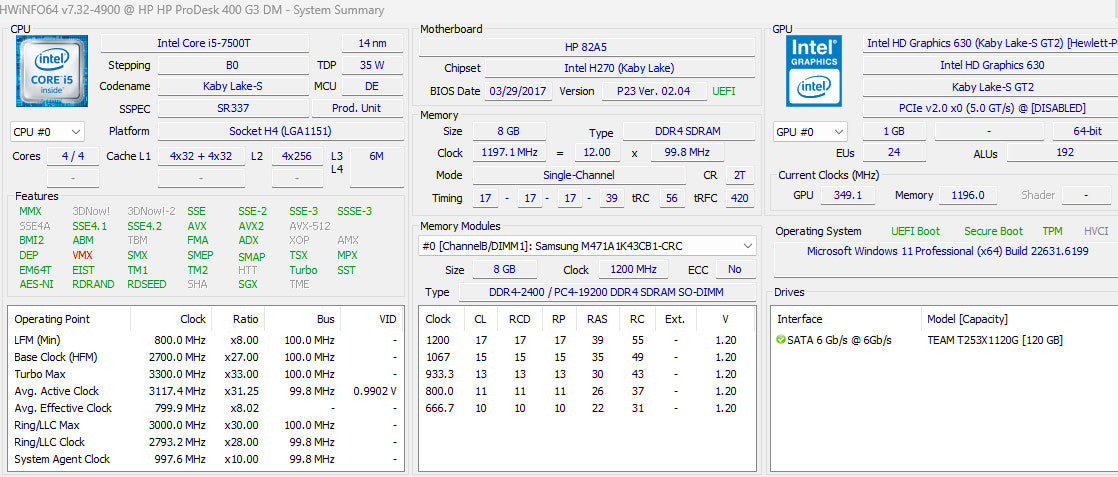Click the PCIe v2.0 x0 DISABLED field
1118x477 pixels.
(x=992, y=108)
